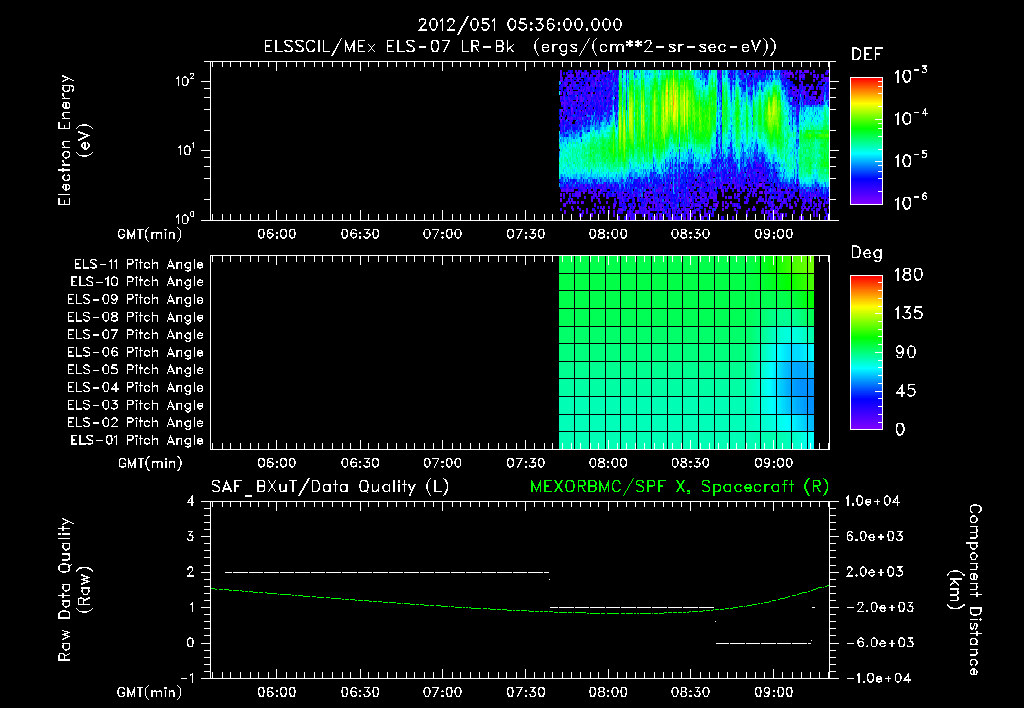Click the green pitch angle grid data area
This screenshot has height=708, width=1024.
click(686, 352)
